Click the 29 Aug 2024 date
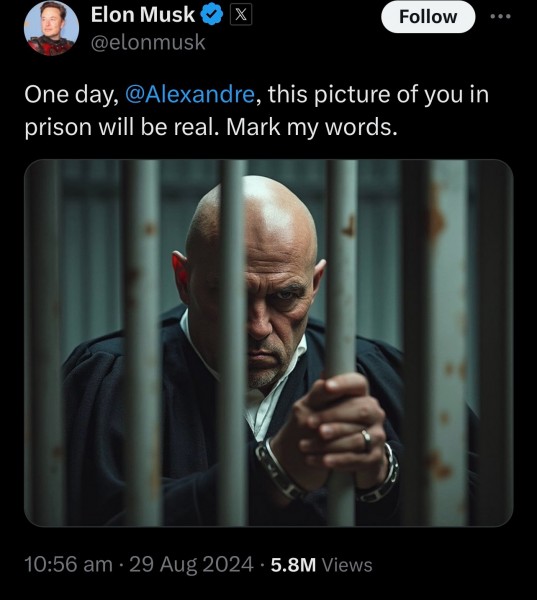Viewport: 537px width, 600px height. [x=191, y=565]
